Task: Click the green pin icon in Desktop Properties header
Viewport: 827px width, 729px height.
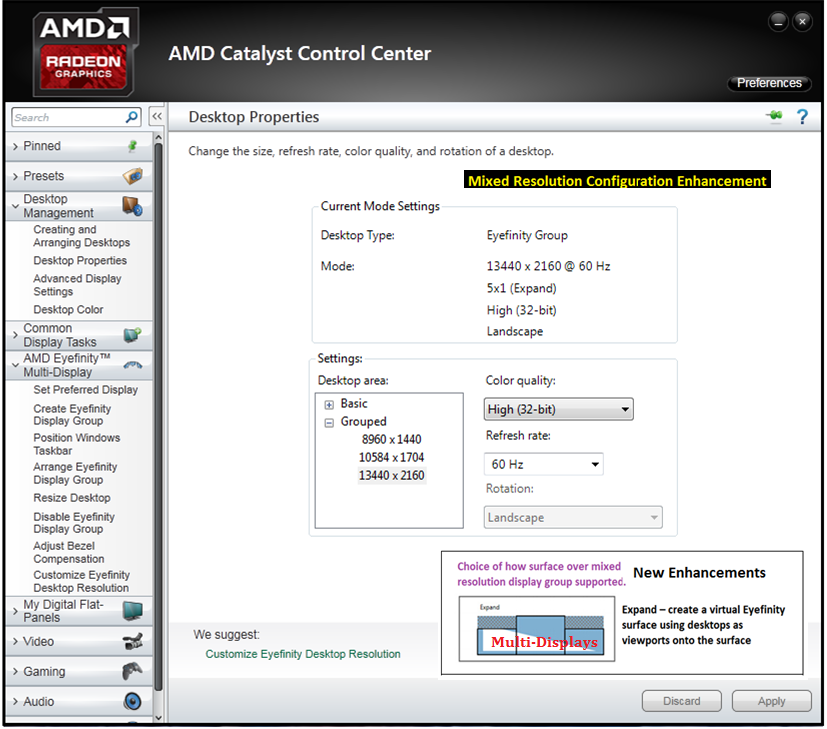Action: point(774,116)
